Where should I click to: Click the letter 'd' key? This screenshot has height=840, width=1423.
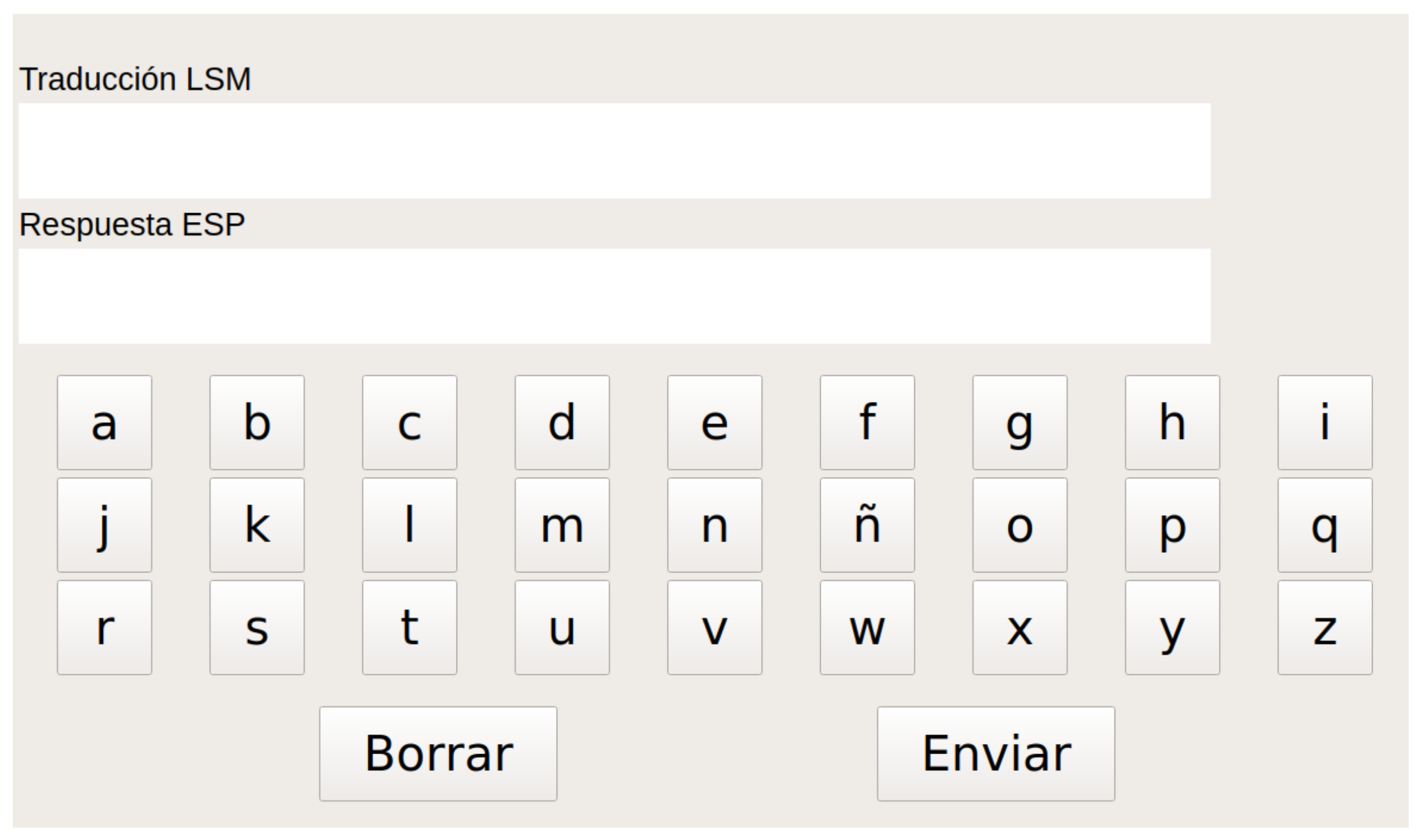pos(562,423)
